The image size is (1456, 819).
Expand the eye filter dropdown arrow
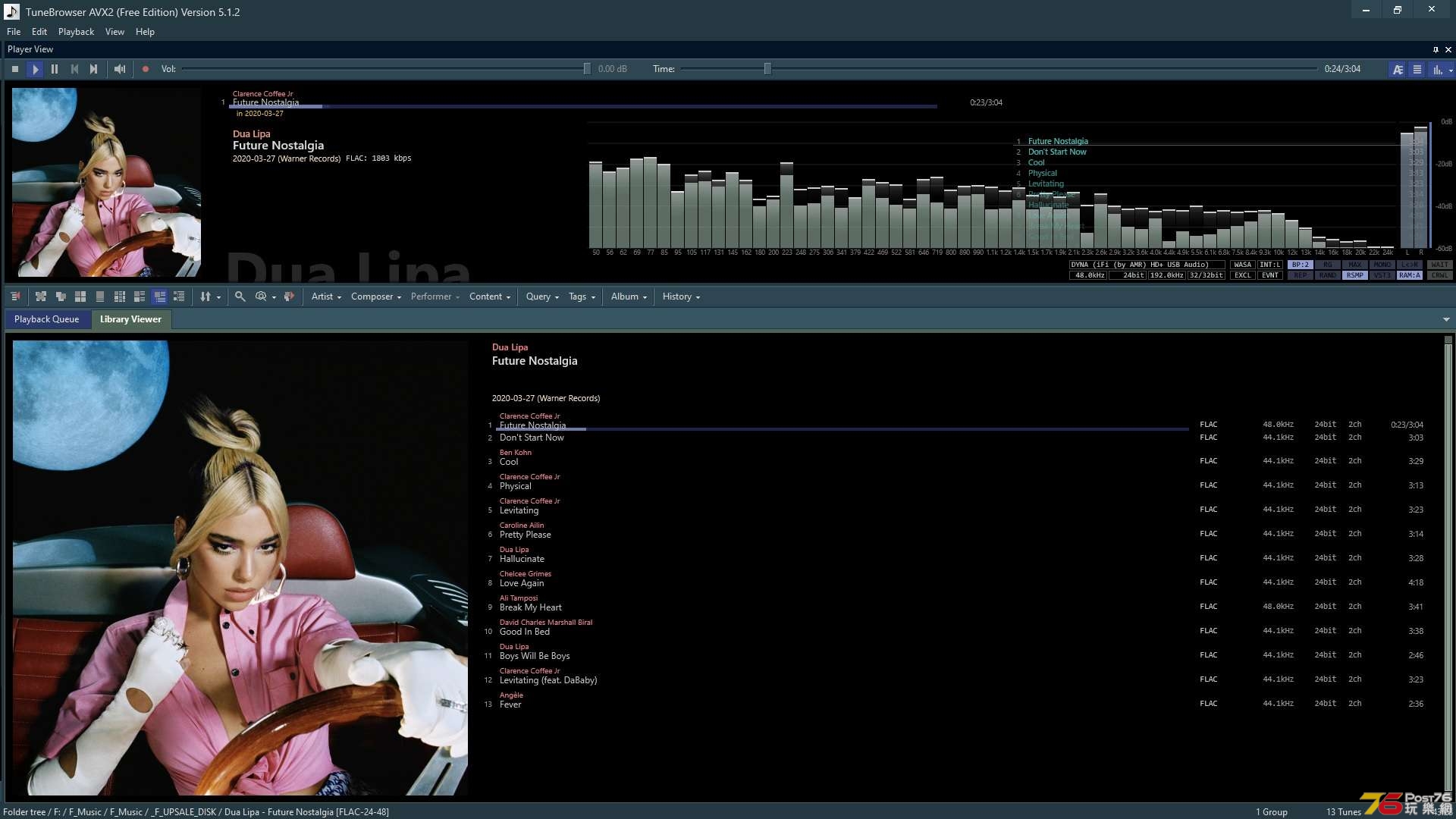coord(274,297)
